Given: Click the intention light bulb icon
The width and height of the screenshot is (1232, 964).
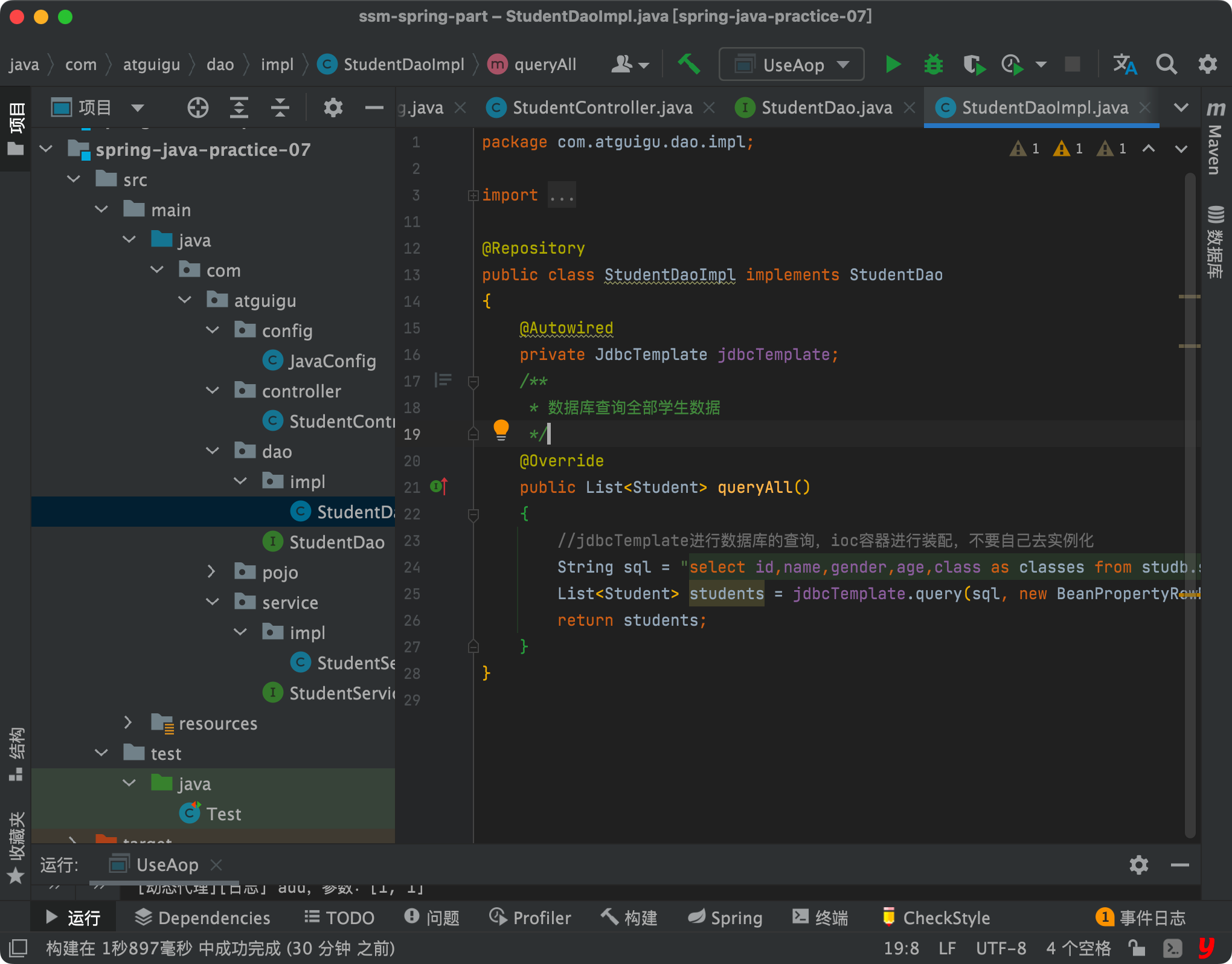Looking at the screenshot, I should click(501, 430).
